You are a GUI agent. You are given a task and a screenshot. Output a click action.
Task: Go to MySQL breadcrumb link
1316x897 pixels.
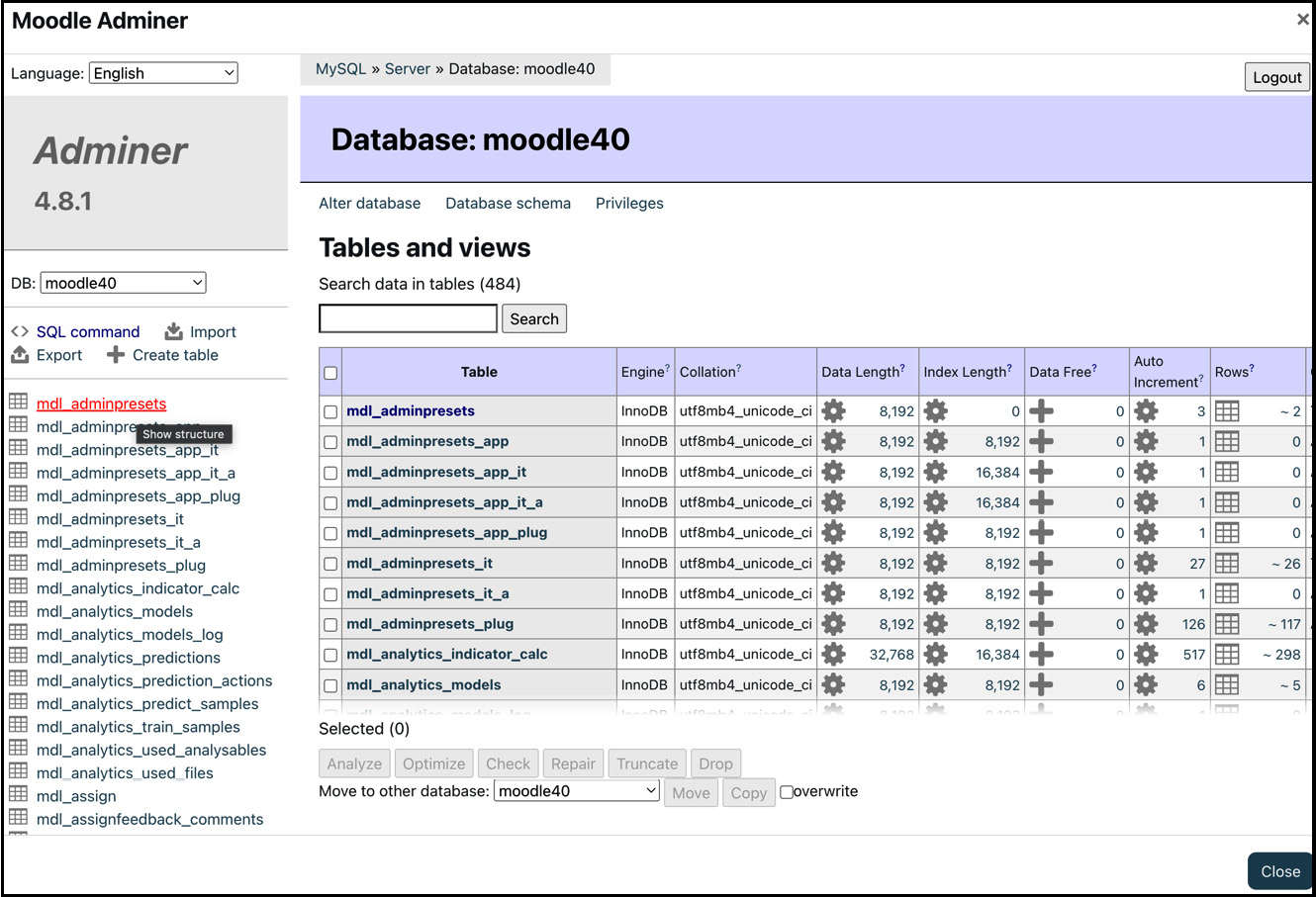pos(340,69)
